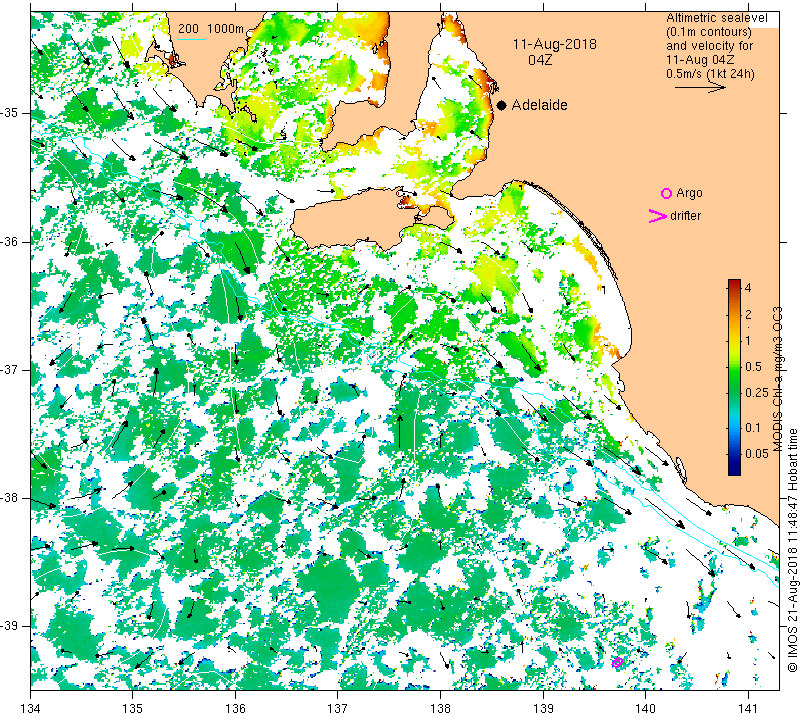Viewport: 800px width, 720px height.
Task: Click the velocity scale arrow in legend
Action: point(700,88)
